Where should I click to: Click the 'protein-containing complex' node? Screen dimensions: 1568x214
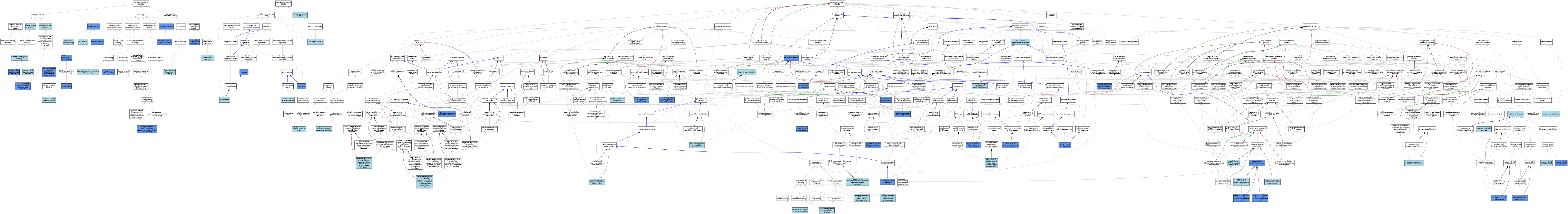point(300,15)
